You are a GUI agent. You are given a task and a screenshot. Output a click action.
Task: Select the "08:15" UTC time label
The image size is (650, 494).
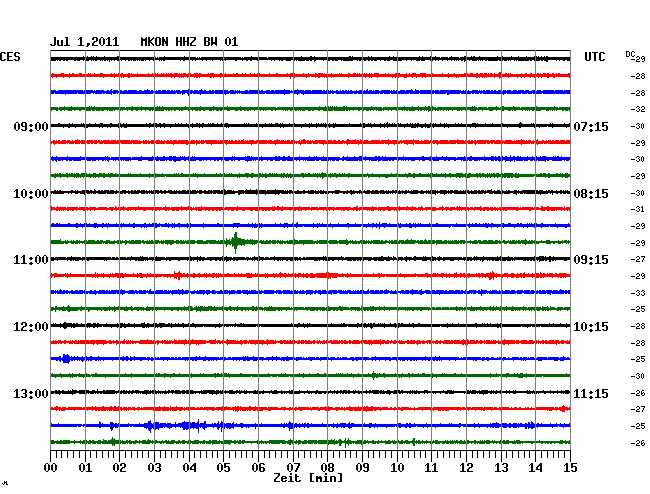591,194
